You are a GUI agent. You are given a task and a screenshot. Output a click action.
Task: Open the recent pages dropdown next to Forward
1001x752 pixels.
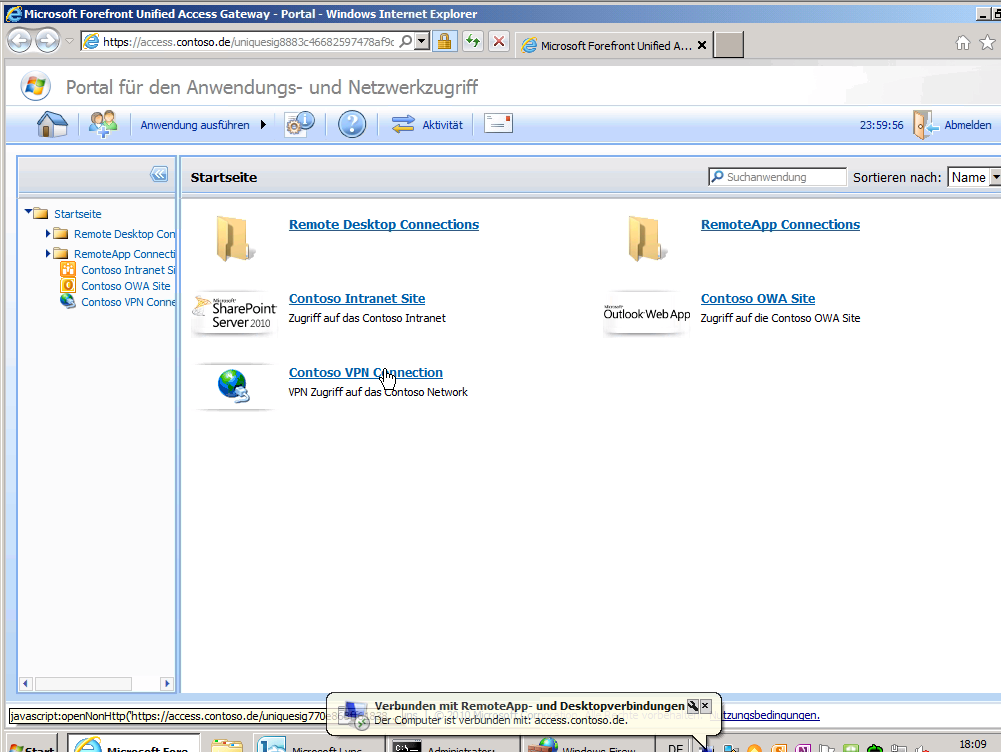pos(70,42)
